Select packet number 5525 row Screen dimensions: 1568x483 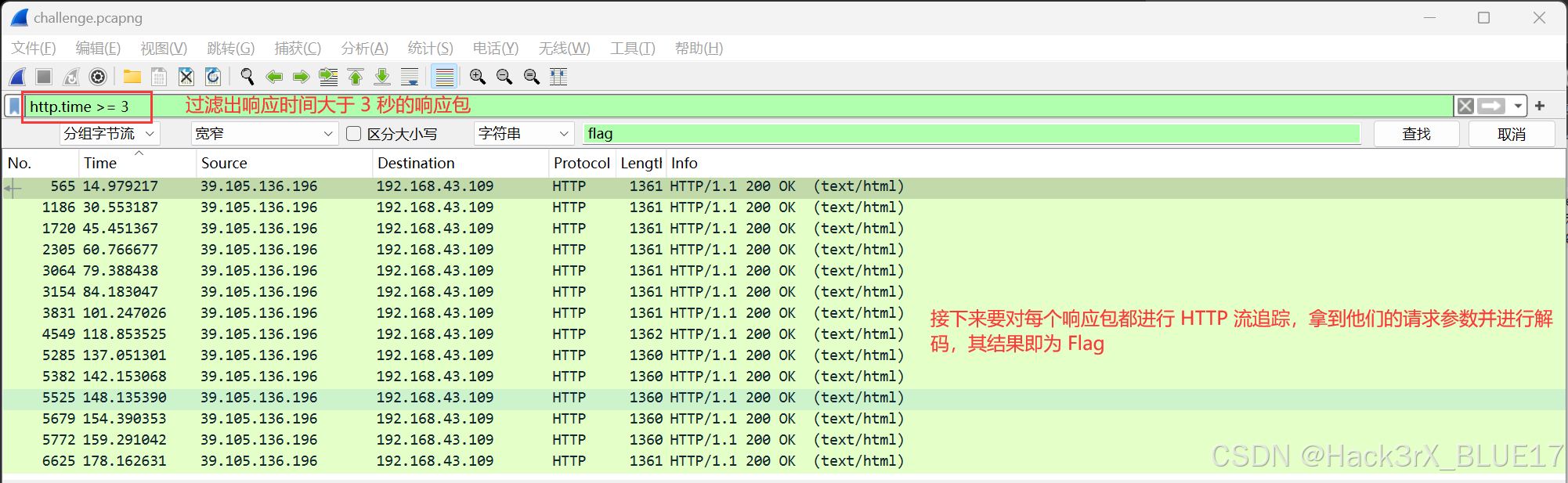[x=783, y=398]
